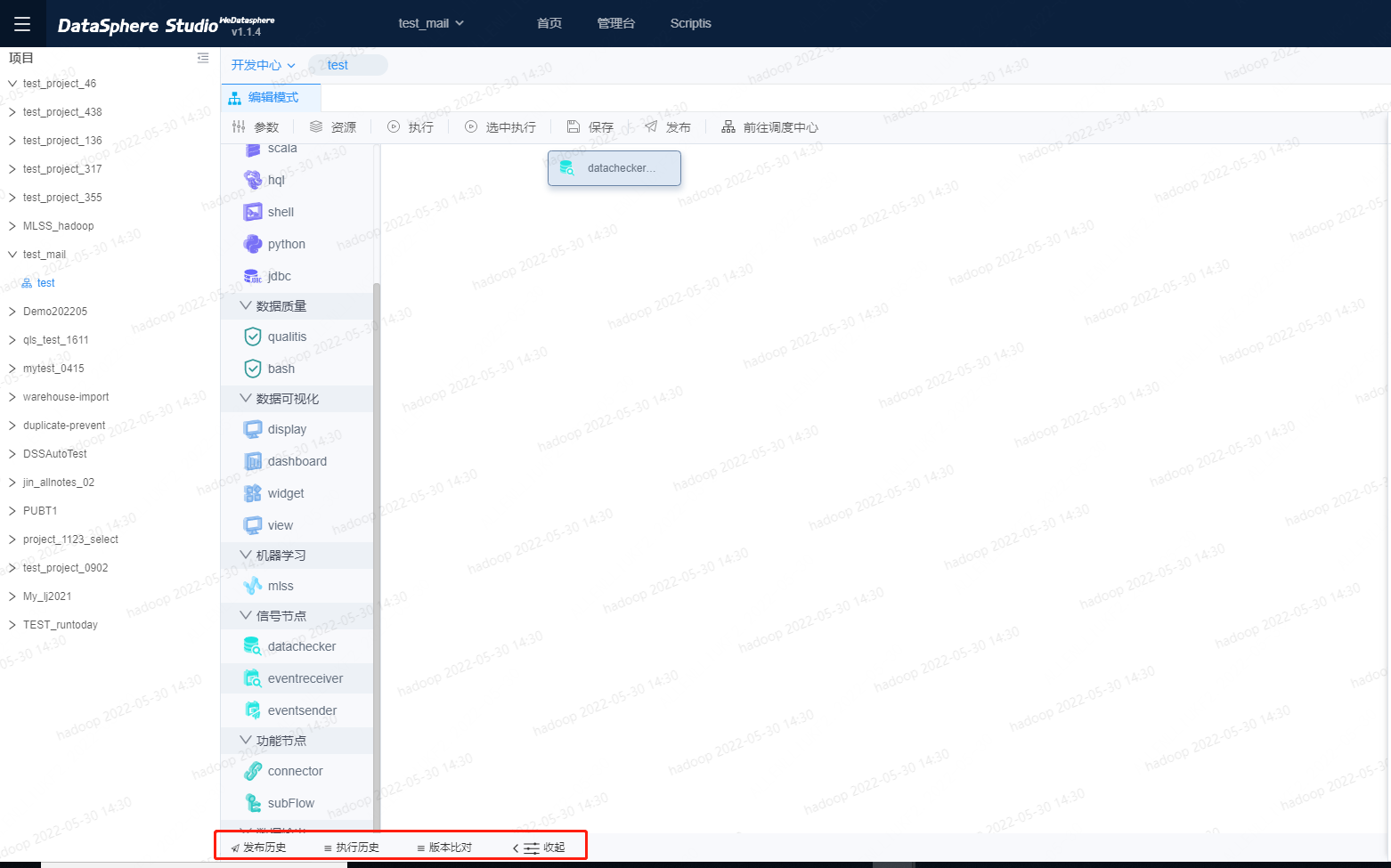Select the datachecker signal node

(302, 645)
